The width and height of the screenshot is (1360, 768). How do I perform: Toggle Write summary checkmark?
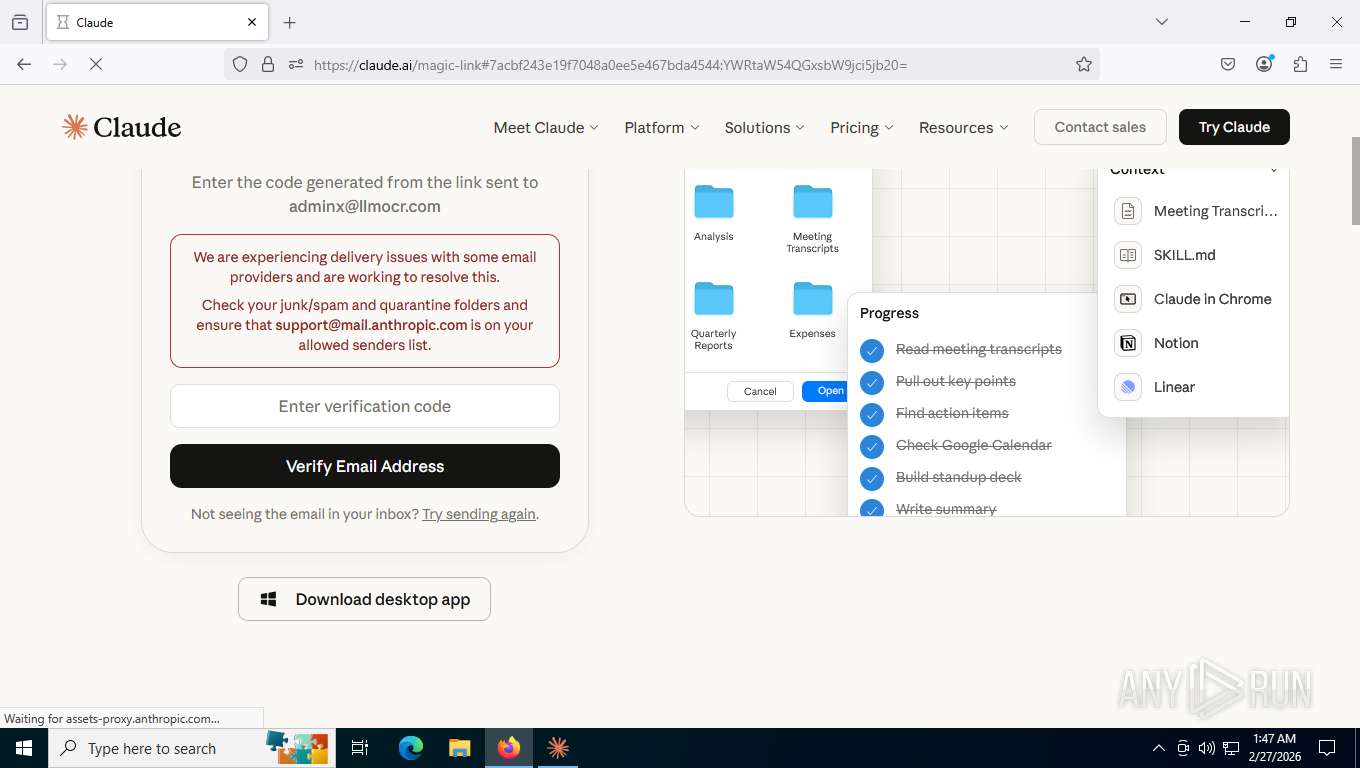pos(872,509)
